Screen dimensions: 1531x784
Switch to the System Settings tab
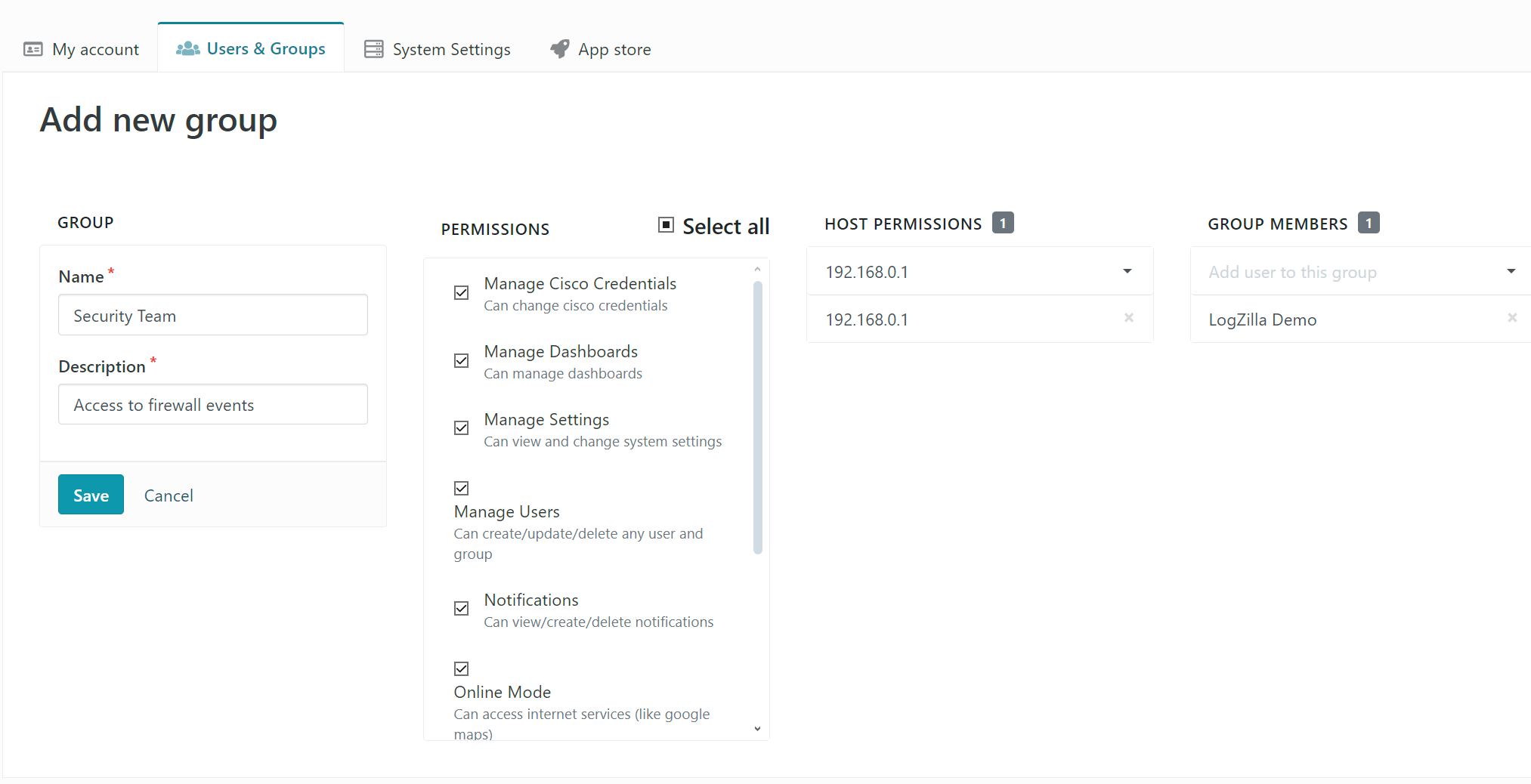click(x=437, y=48)
